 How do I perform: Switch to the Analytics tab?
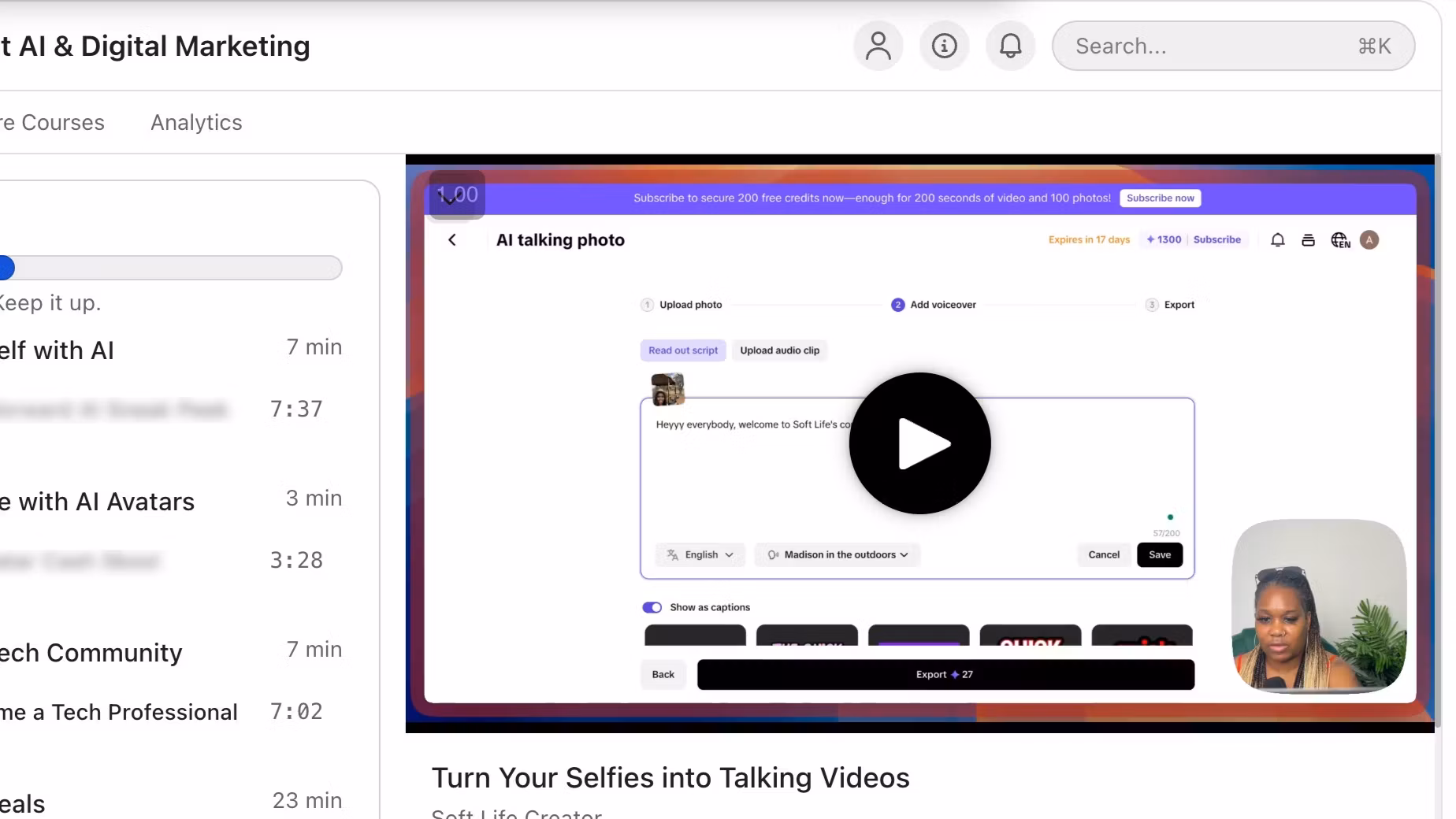tap(196, 123)
